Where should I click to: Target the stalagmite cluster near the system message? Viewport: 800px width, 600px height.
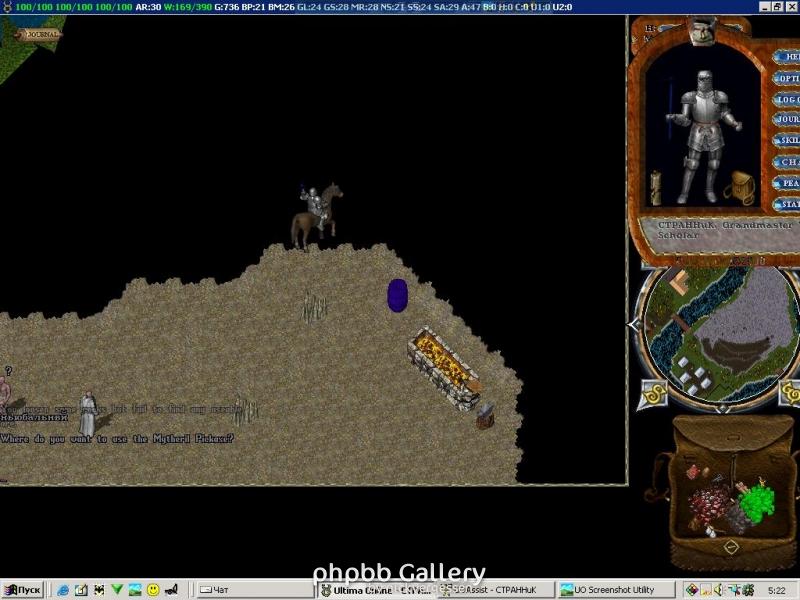point(246,411)
